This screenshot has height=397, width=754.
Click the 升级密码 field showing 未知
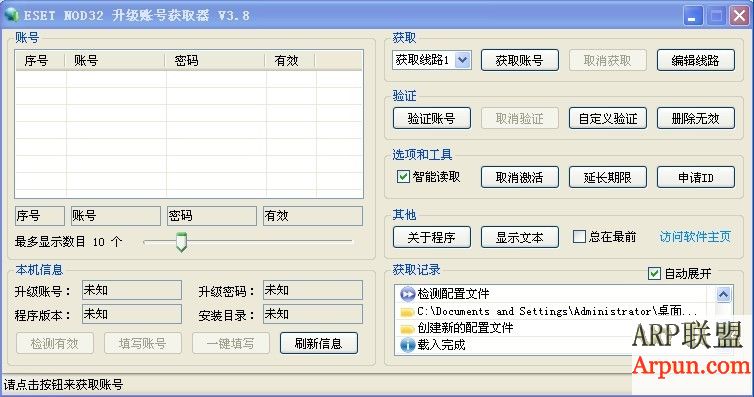pyautogui.click(x=313, y=290)
